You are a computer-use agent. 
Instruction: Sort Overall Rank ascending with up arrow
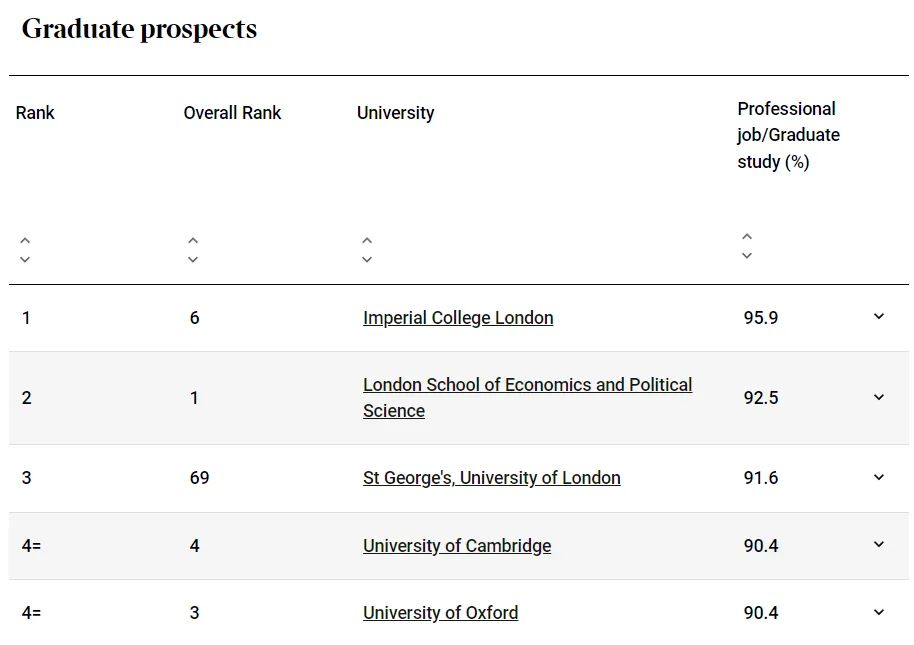click(193, 240)
